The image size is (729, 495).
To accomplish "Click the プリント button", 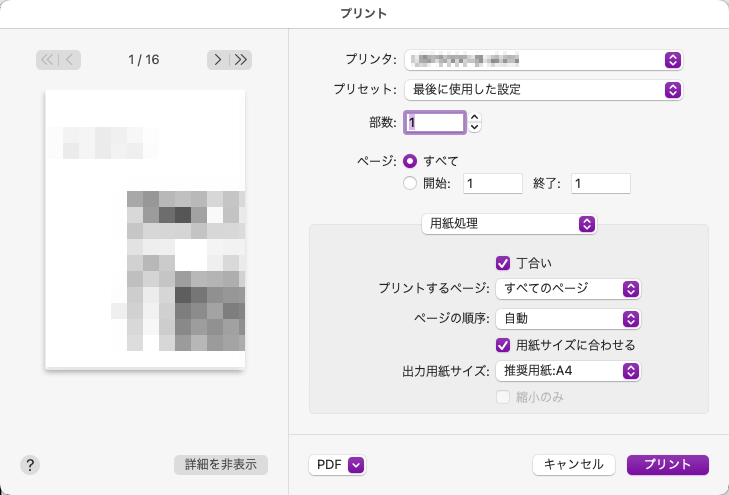I will click(x=667, y=464).
